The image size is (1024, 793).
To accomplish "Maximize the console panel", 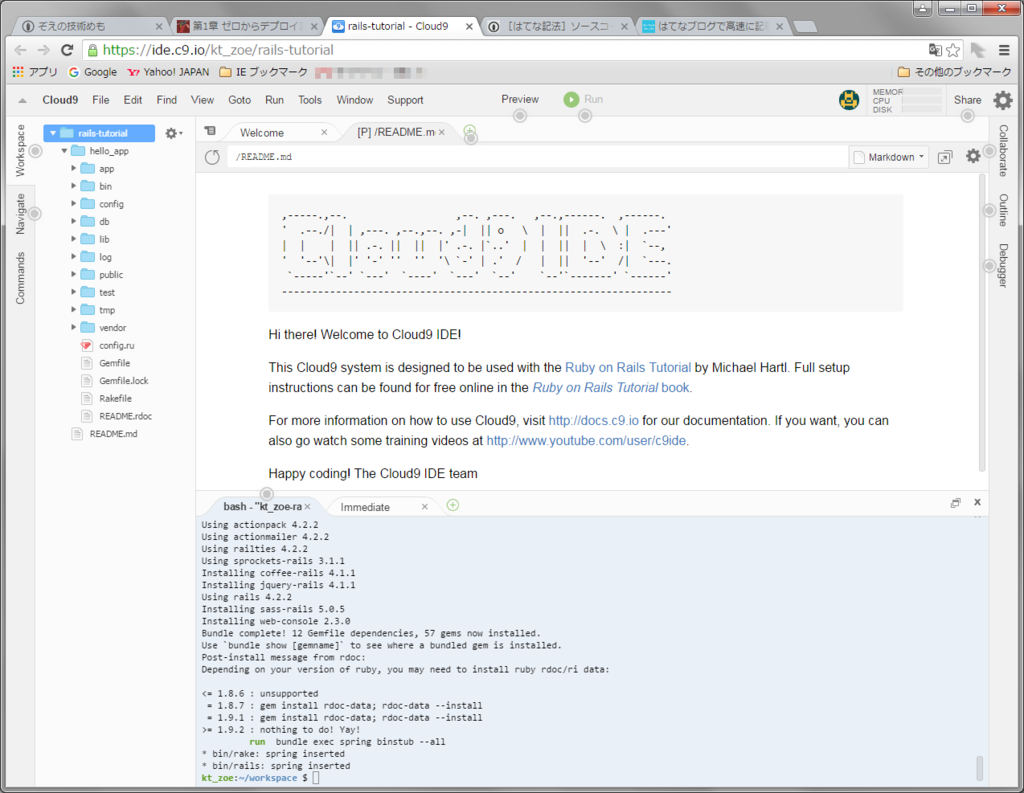I will [955, 503].
